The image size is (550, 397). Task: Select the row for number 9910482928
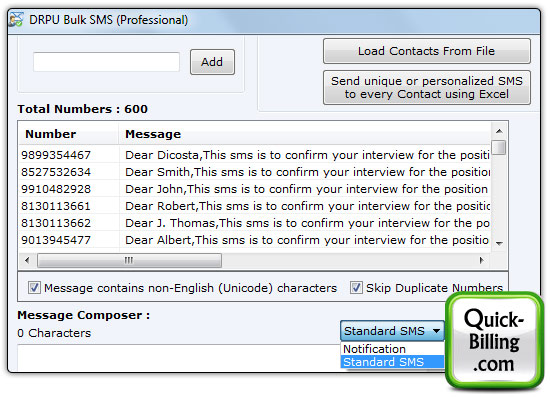(x=255, y=189)
